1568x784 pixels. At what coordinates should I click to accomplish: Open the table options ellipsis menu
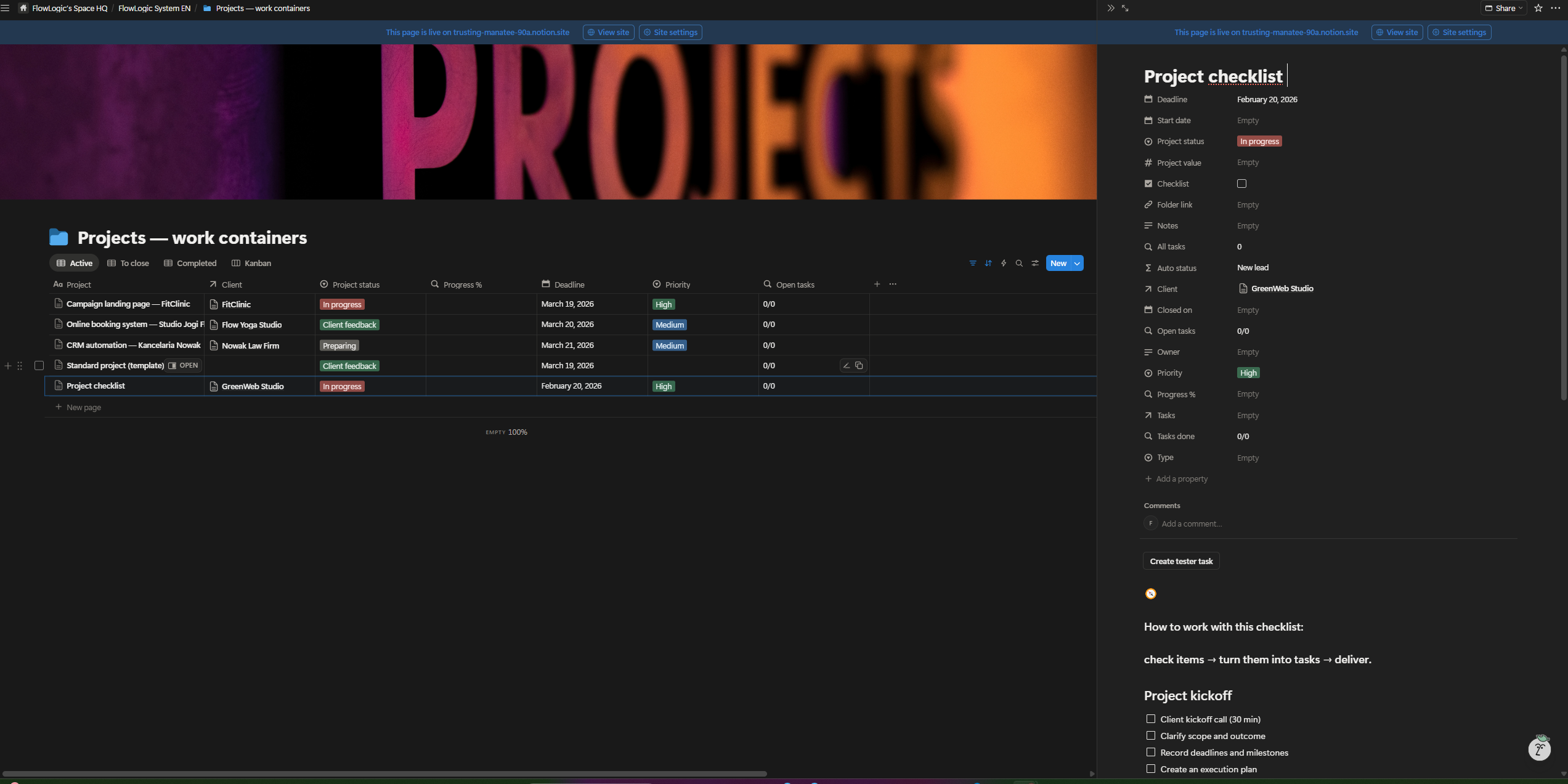[x=892, y=284]
